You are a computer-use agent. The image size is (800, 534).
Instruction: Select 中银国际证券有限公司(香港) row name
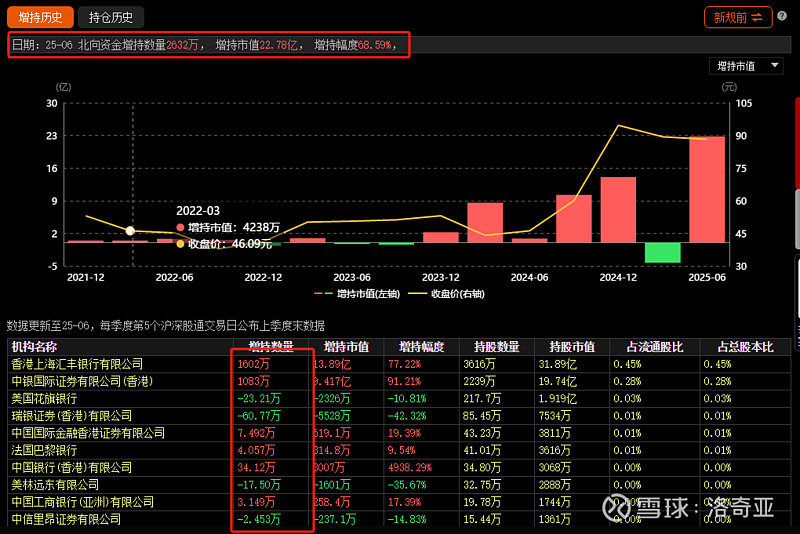coord(82,382)
